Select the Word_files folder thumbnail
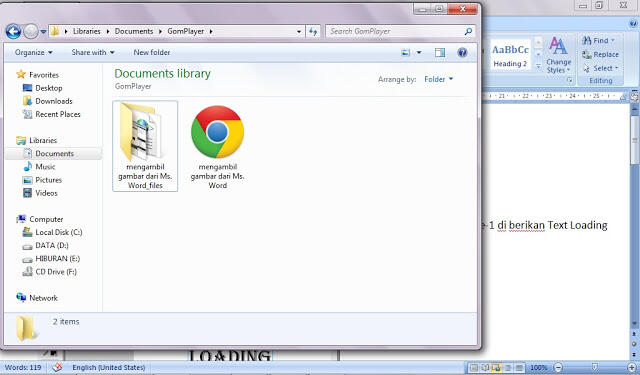This screenshot has height=375, width=640. point(145,146)
